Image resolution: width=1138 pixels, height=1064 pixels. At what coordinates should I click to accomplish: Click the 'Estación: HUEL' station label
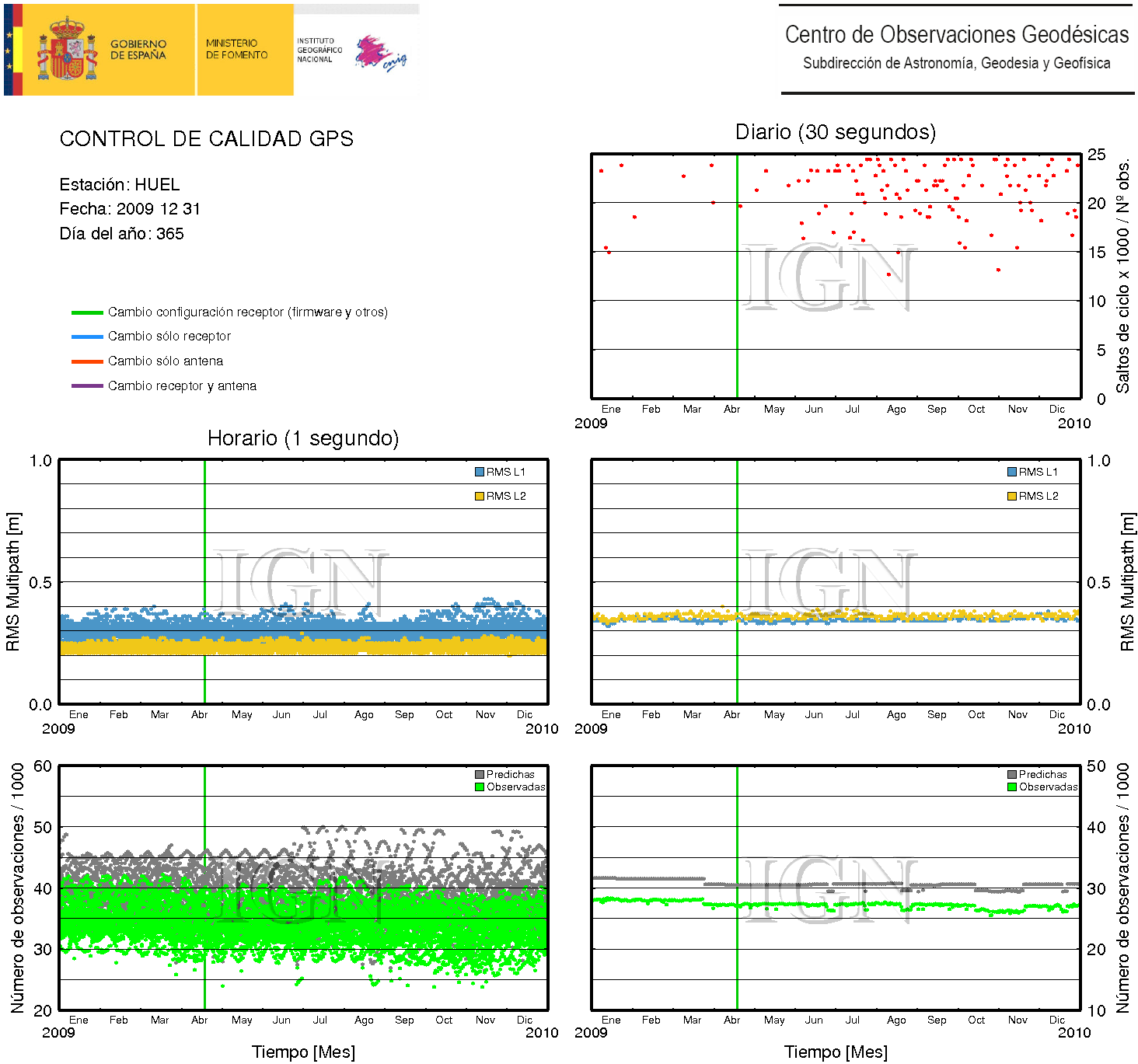pyautogui.click(x=120, y=184)
